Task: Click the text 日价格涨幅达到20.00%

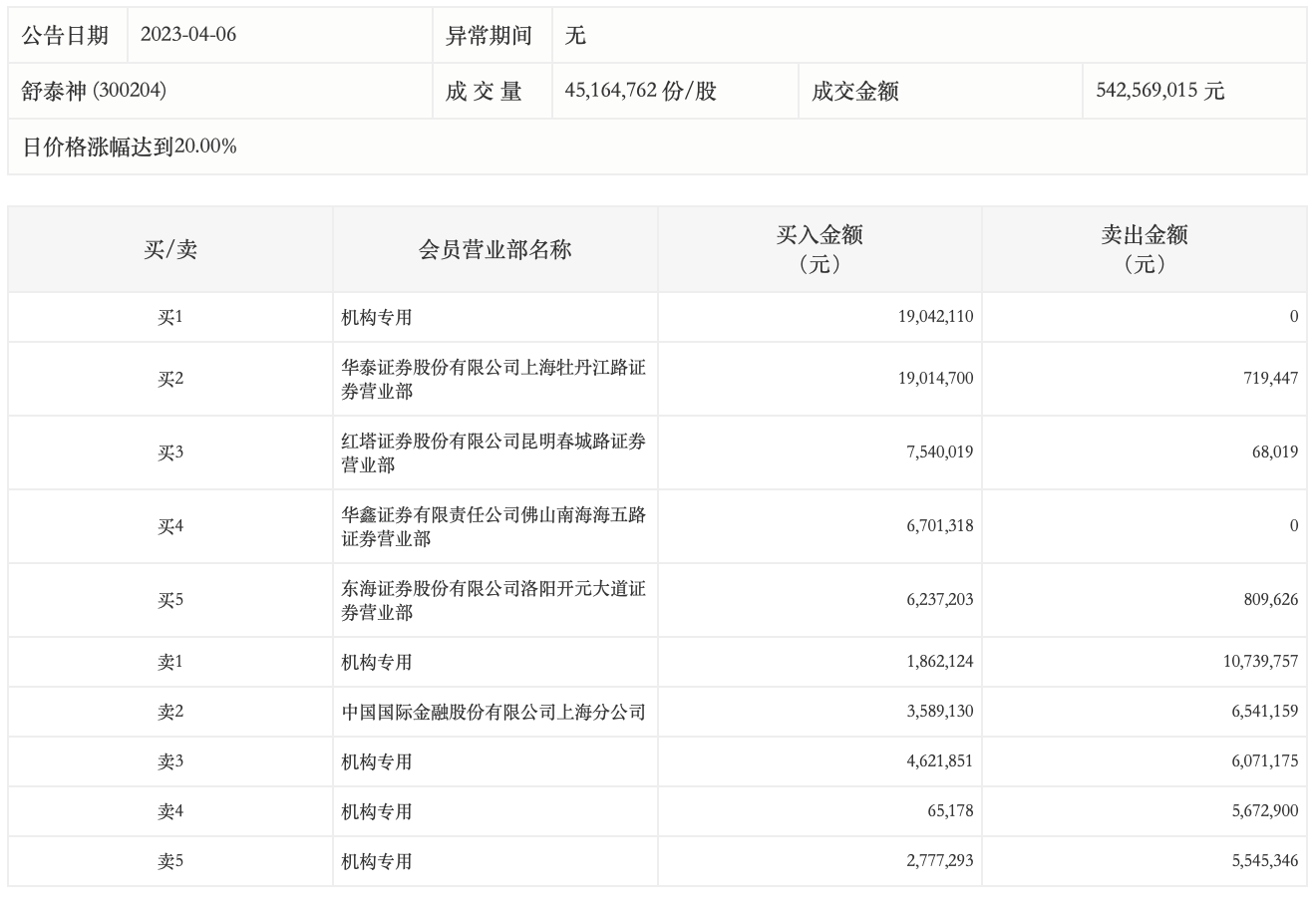Action: click(130, 147)
